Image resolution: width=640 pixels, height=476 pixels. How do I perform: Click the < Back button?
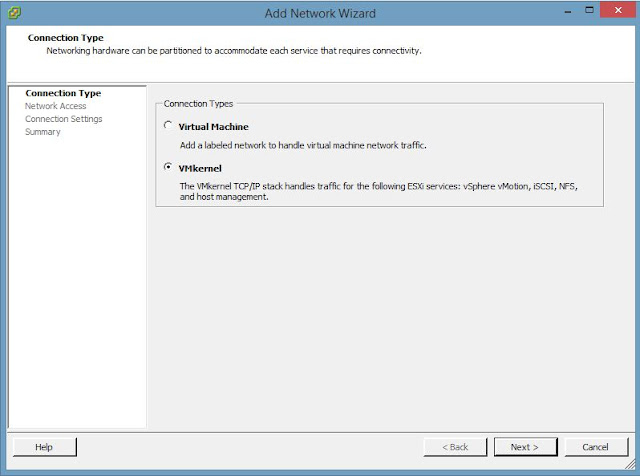(x=455, y=447)
